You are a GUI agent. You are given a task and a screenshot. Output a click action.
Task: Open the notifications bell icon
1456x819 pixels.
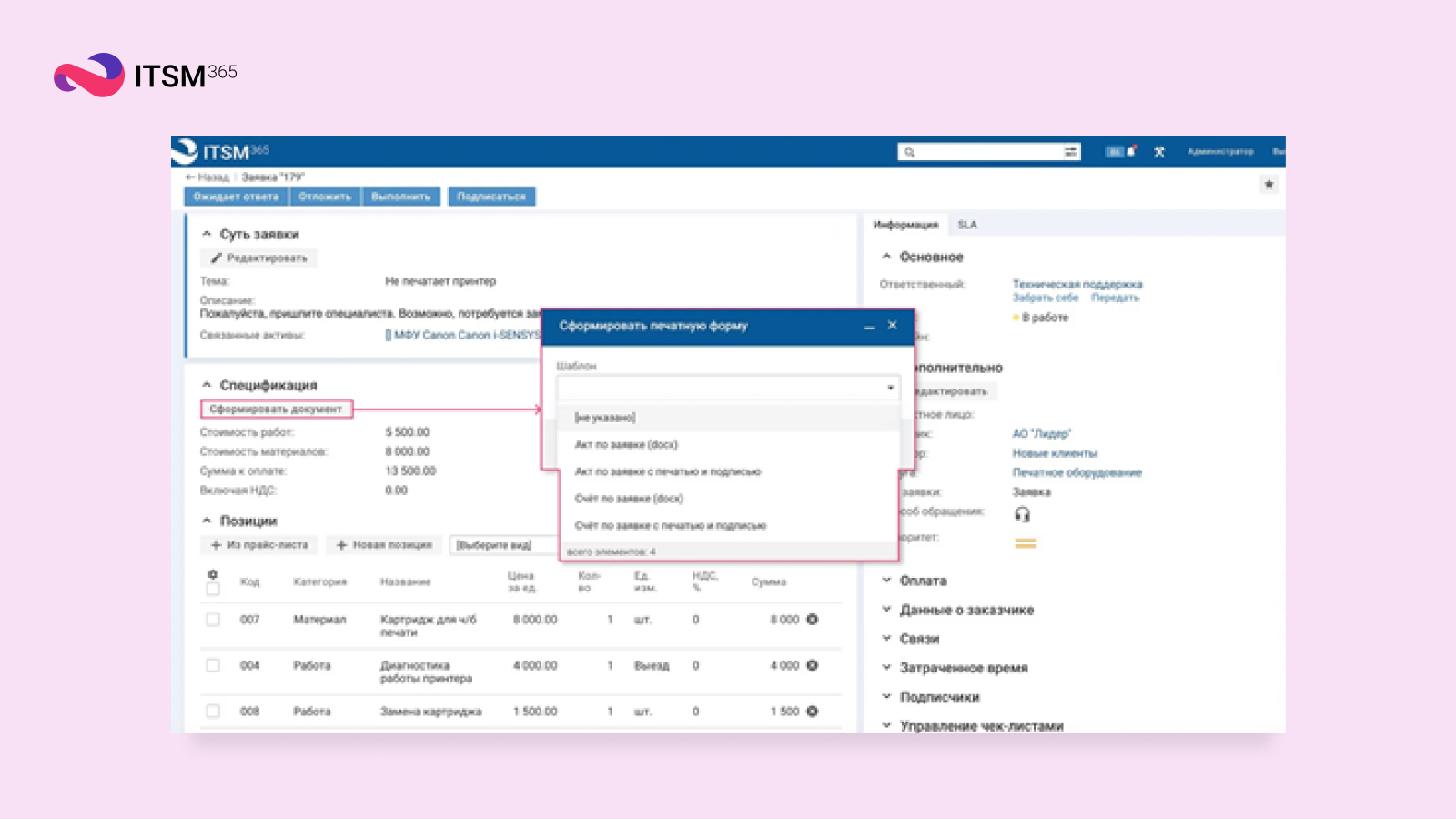coord(1131,151)
